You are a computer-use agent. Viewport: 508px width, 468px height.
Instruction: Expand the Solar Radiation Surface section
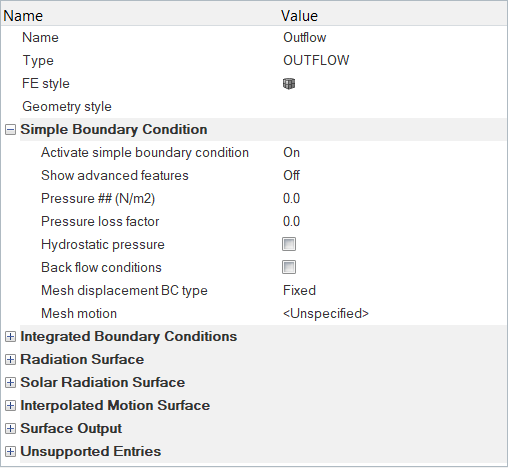pyautogui.click(x=10, y=383)
